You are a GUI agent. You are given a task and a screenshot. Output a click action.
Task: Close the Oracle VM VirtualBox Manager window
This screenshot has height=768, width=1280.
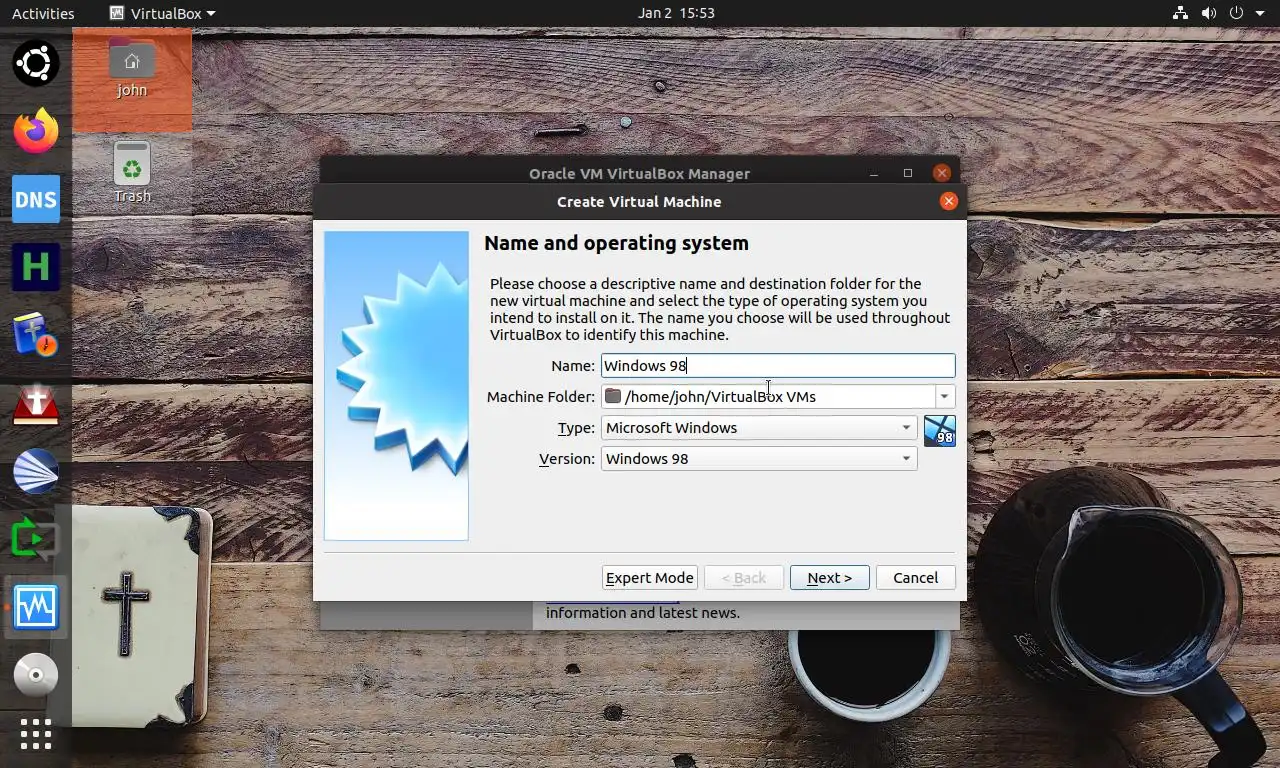[x=941, y=173]
